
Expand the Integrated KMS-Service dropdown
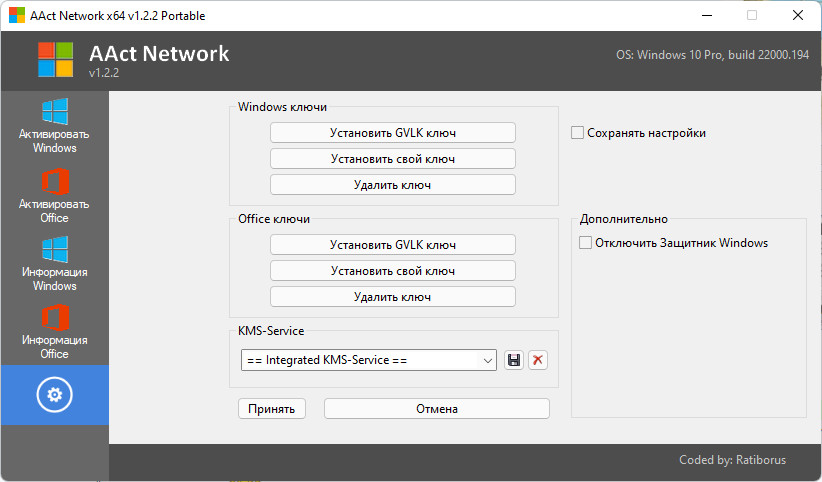point(368,360)
